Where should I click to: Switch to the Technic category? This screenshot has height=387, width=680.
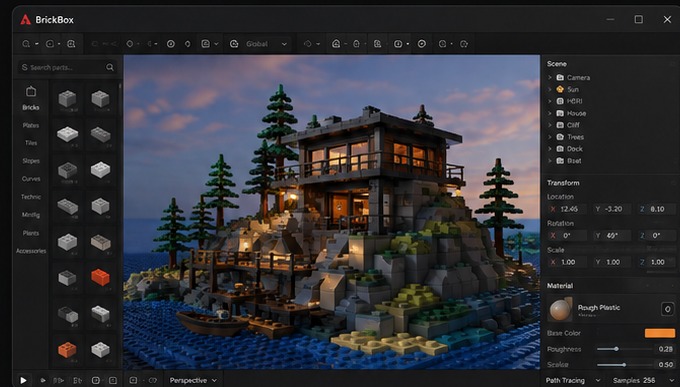pyautogui.click(x=31, y=197)
